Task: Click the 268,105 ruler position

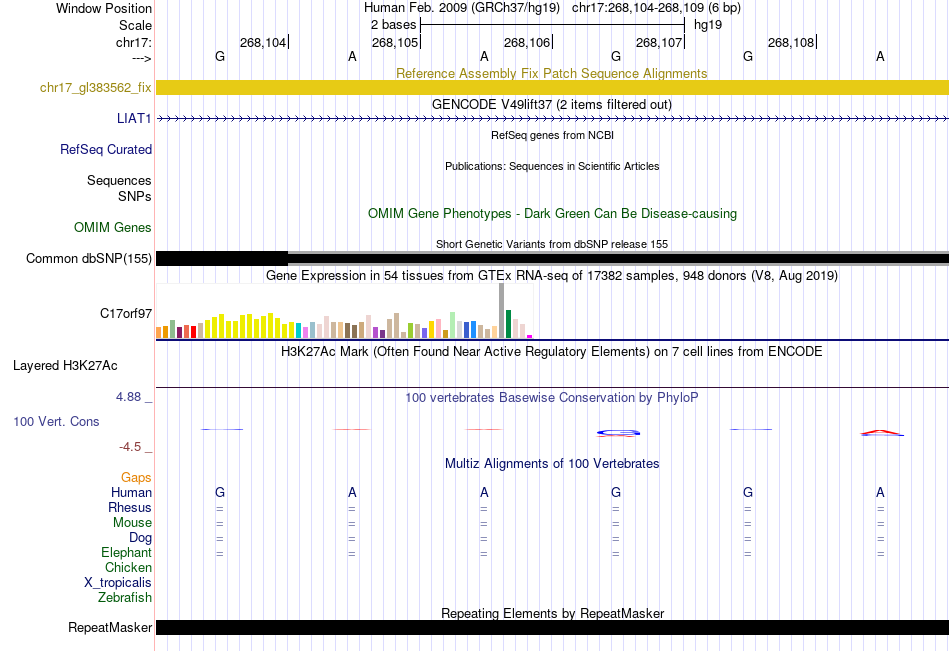Action: tap(395, 42)
